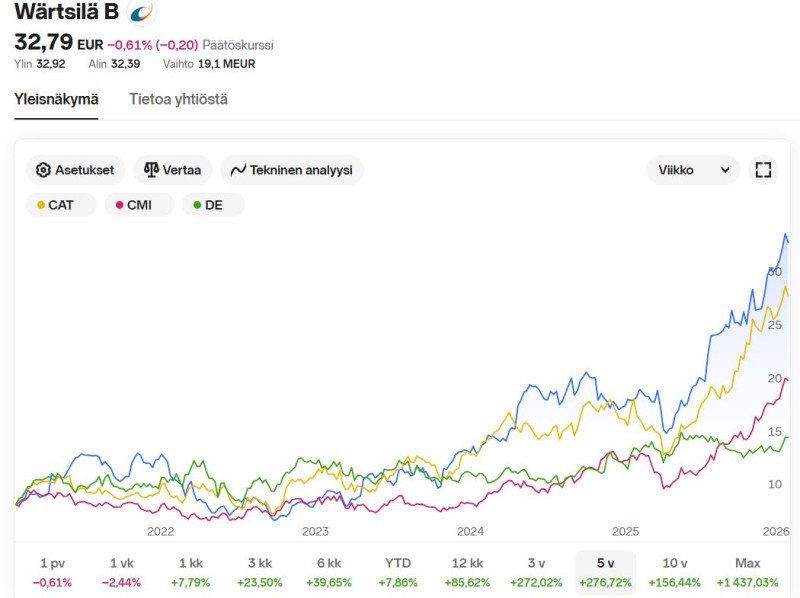
Task: Choose the 12 kk period
Action: 467,572
